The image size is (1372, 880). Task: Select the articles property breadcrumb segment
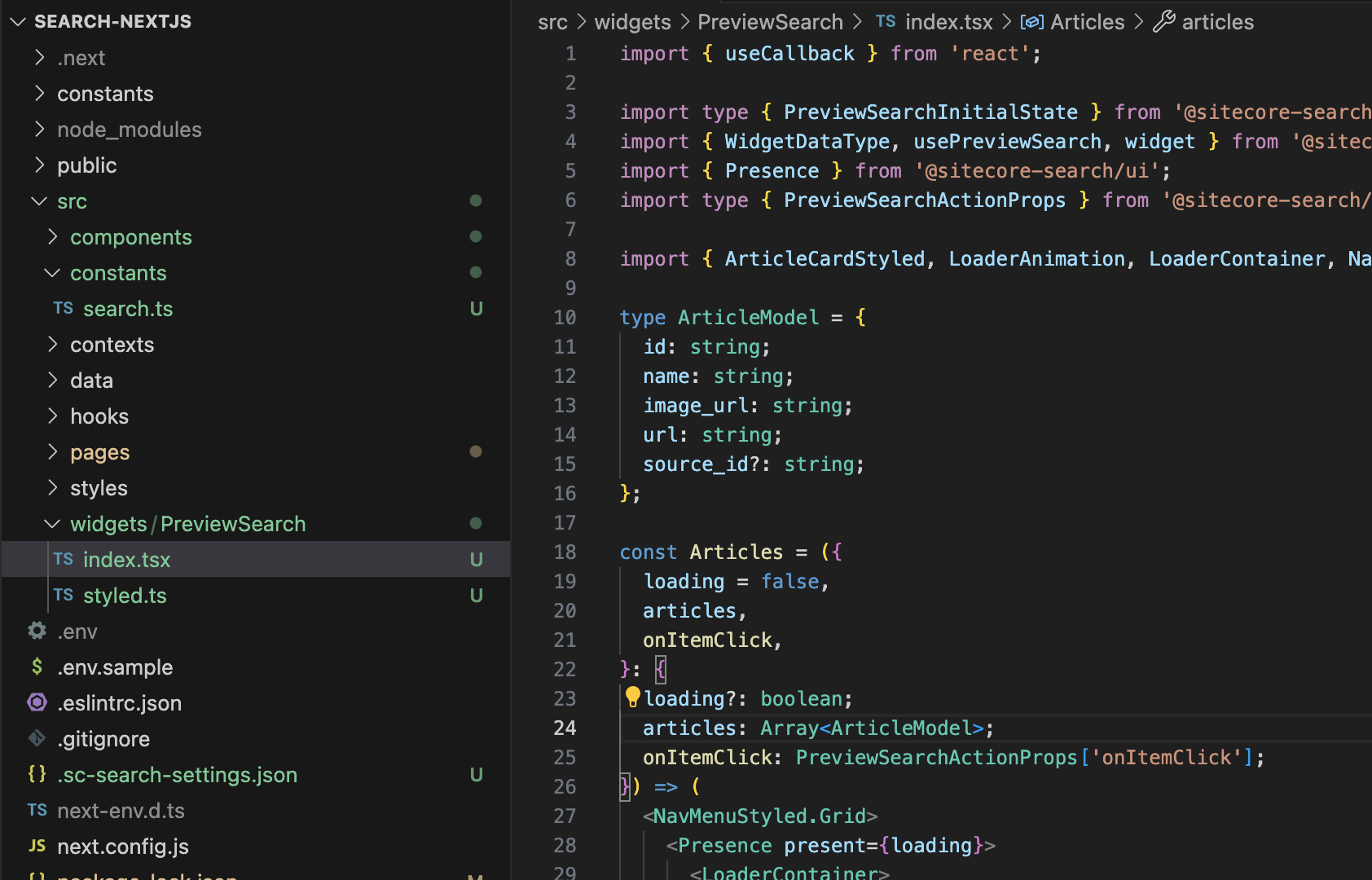tap(1218, 22)
